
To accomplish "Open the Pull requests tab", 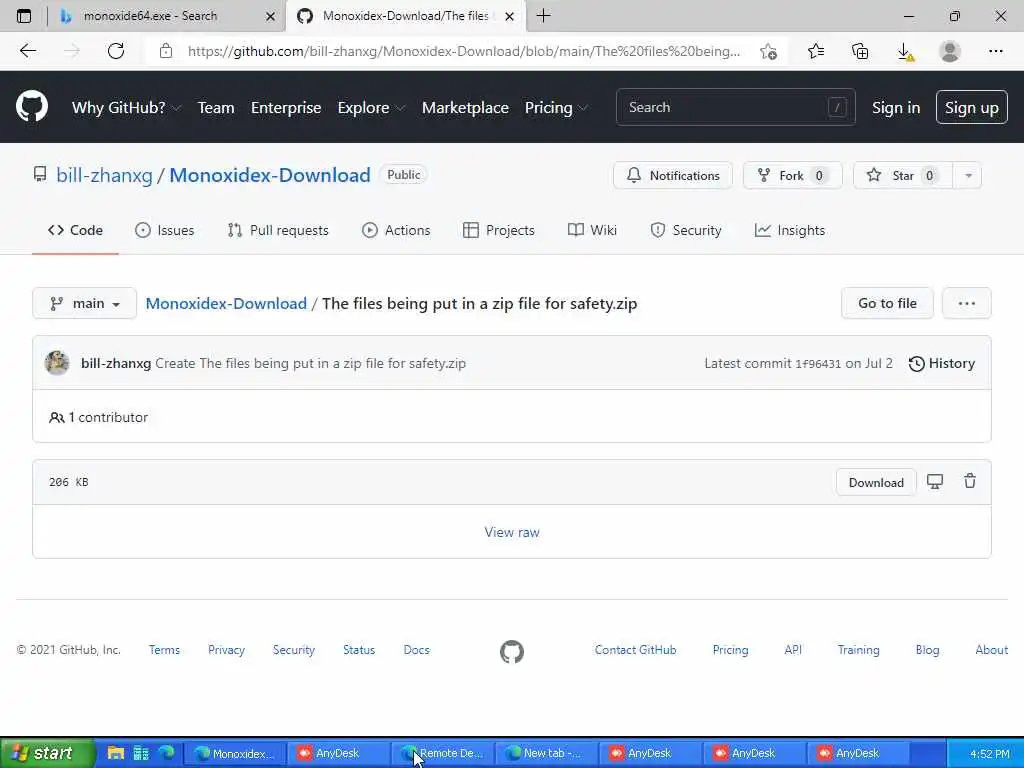I will pos(278,230).
